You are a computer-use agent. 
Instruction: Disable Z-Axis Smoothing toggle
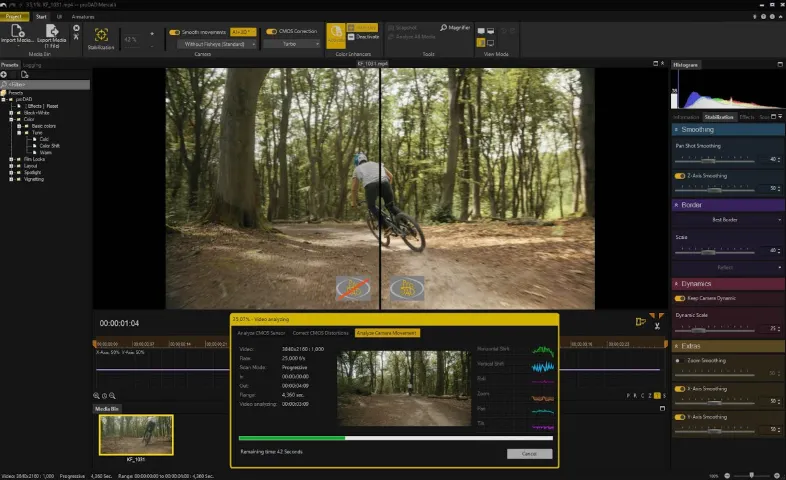680,176
